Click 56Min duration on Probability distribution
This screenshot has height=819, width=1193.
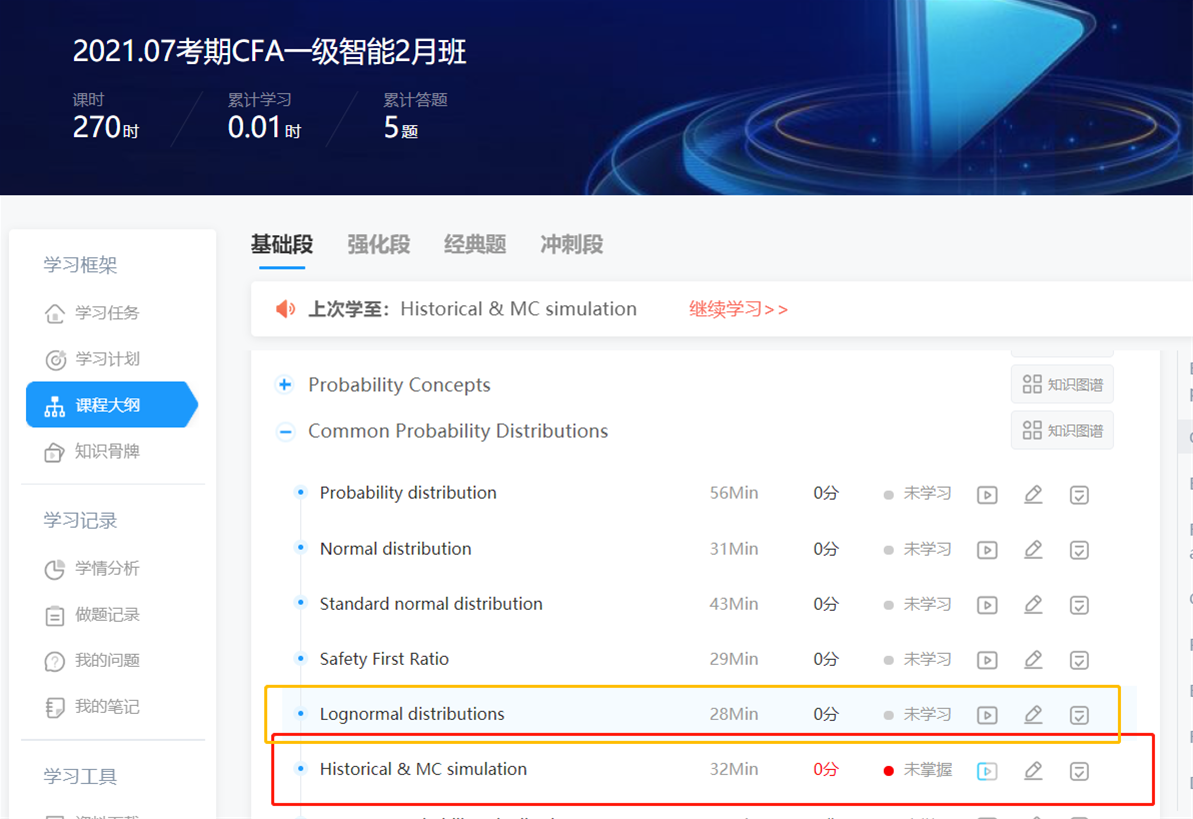tap(733, 493)
